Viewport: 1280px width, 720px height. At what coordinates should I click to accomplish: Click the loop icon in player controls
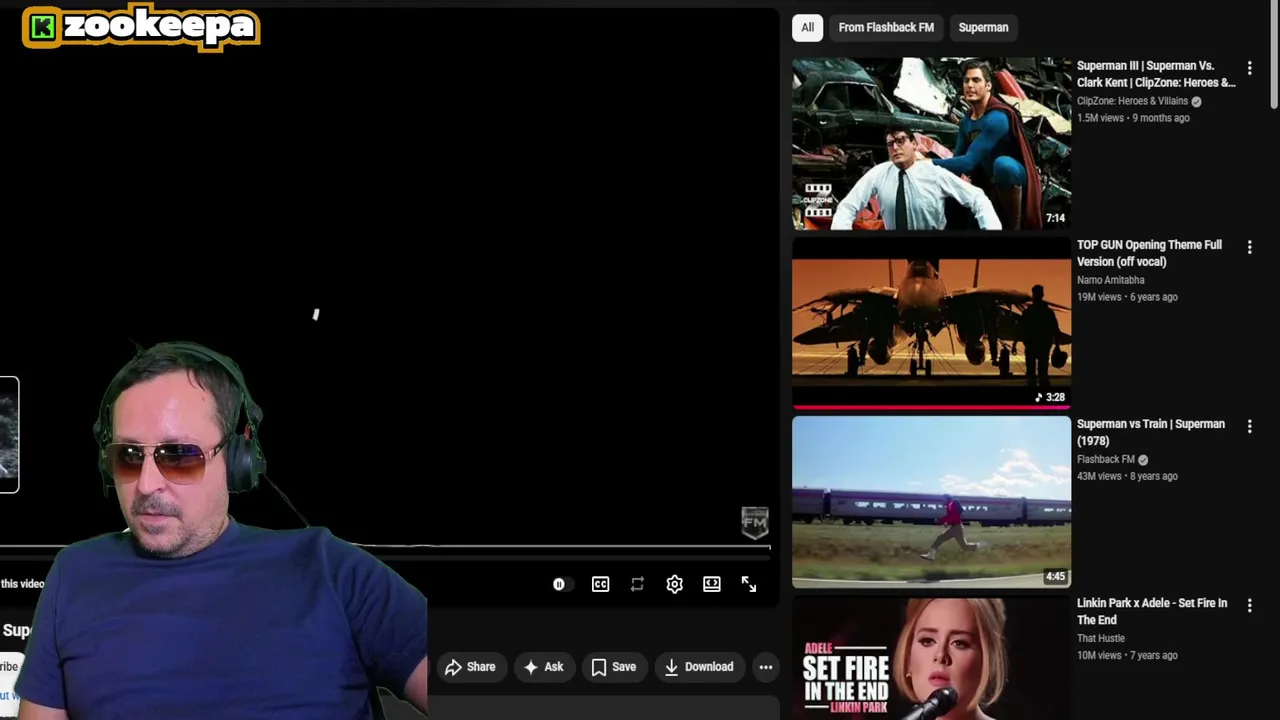pyautogui.click(x=637, y=584)
